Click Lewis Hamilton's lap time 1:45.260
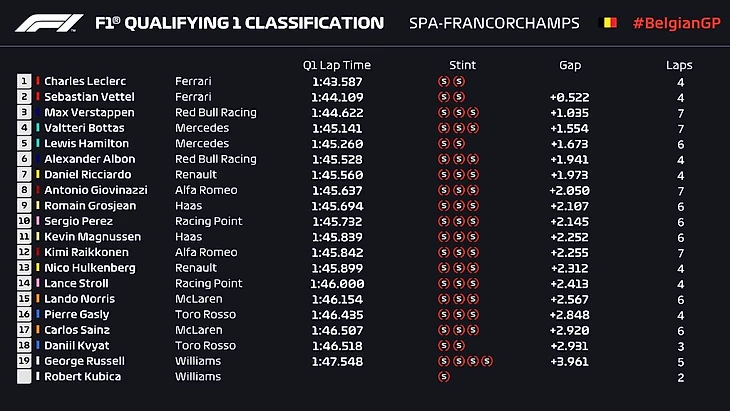The image size is (730, 411). (x=337, y=143)
